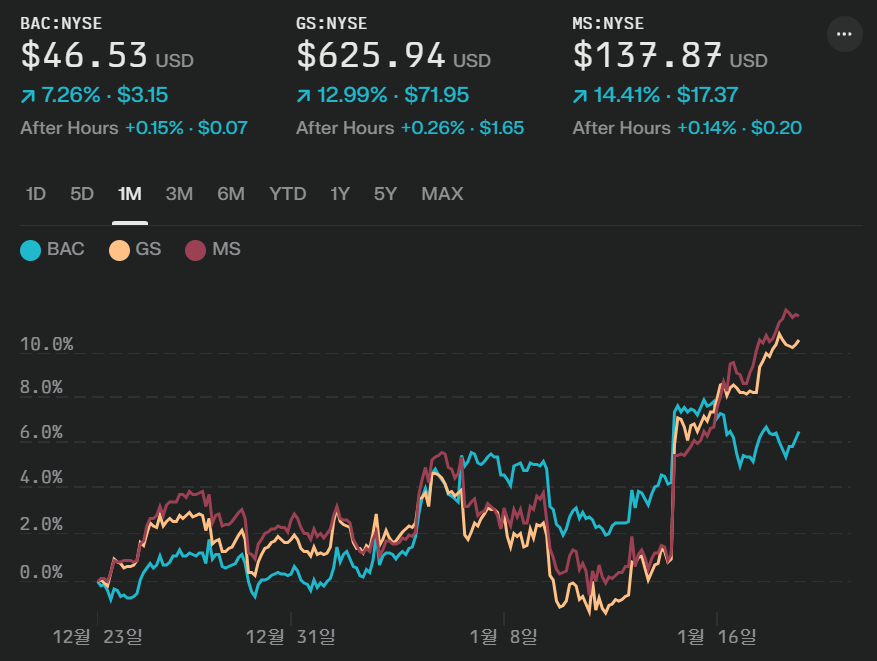Click the 8.0% y-axis label
Image resolution: width=877 pixels, height=661 pixels.
[41, 387]
